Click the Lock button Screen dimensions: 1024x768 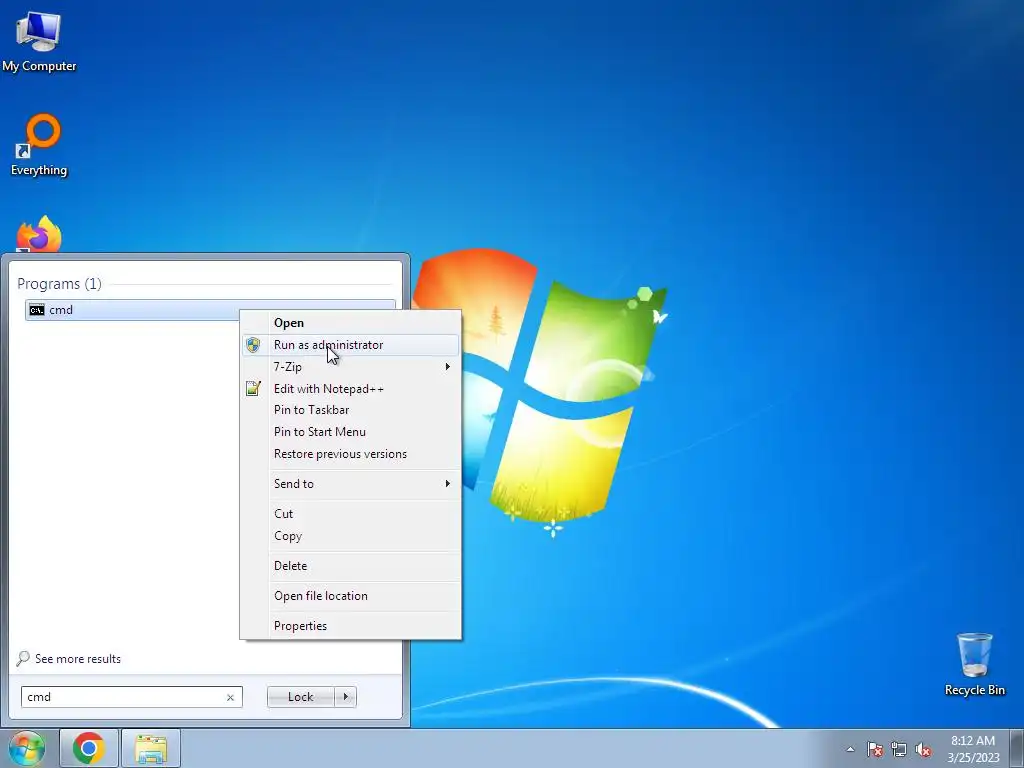(x=300, y=697)
